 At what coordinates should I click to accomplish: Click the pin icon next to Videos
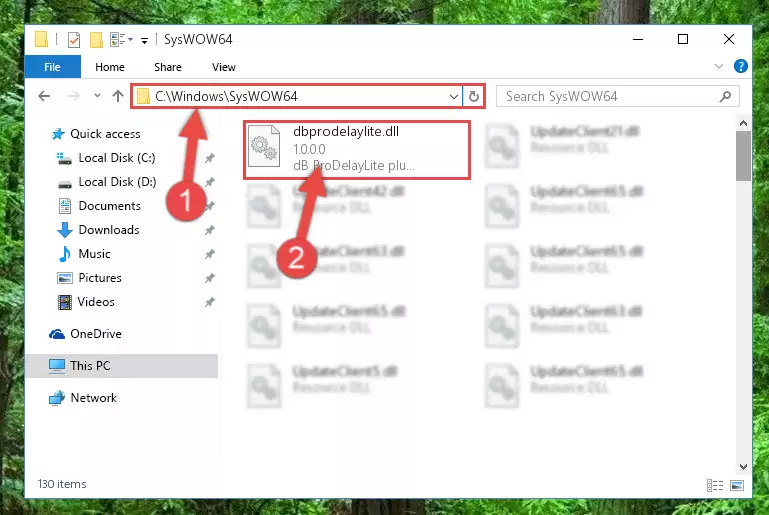[x=209, y=302]
